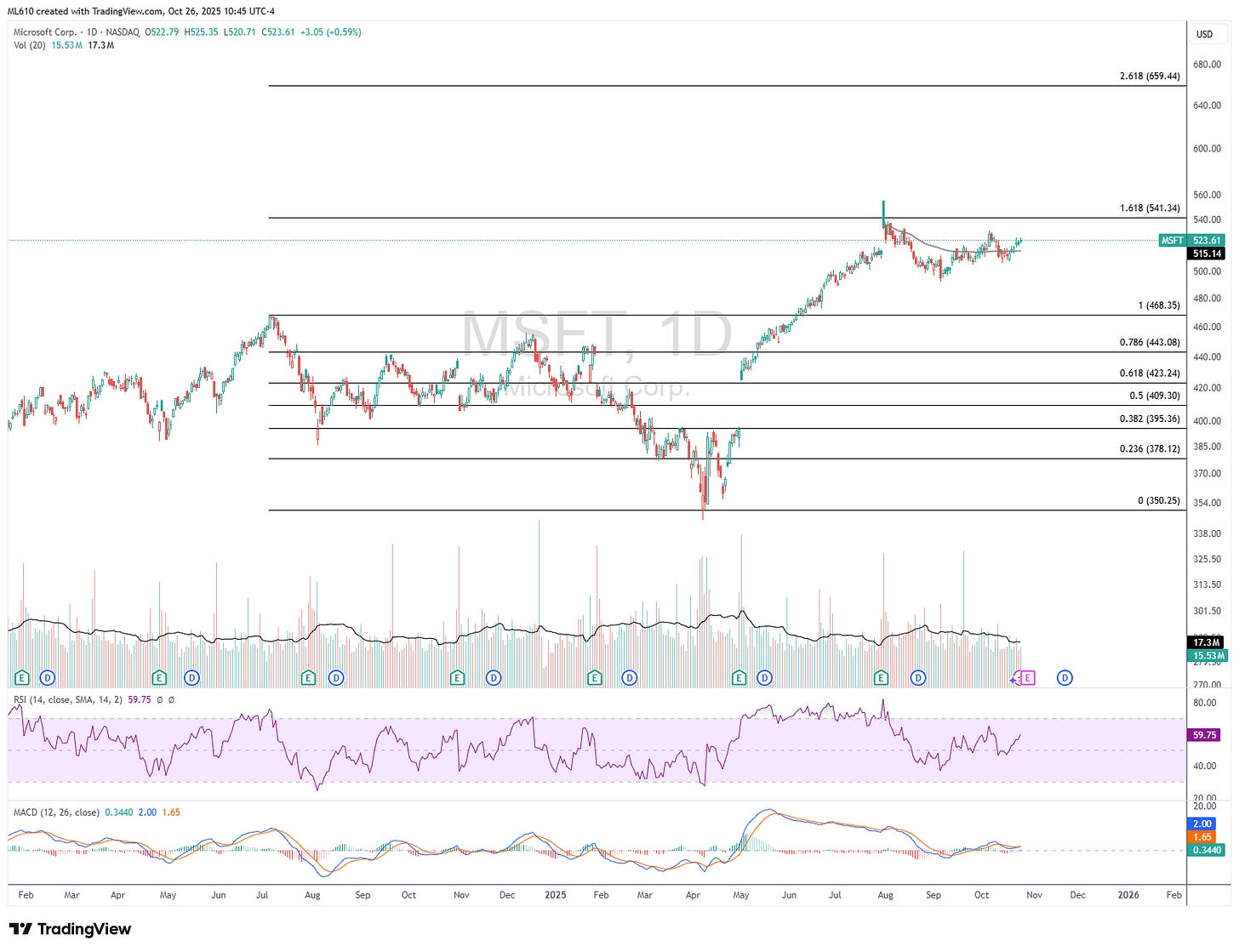
Task: Click the purple 59.75 RSI axis label
Action: (1205, 735)
